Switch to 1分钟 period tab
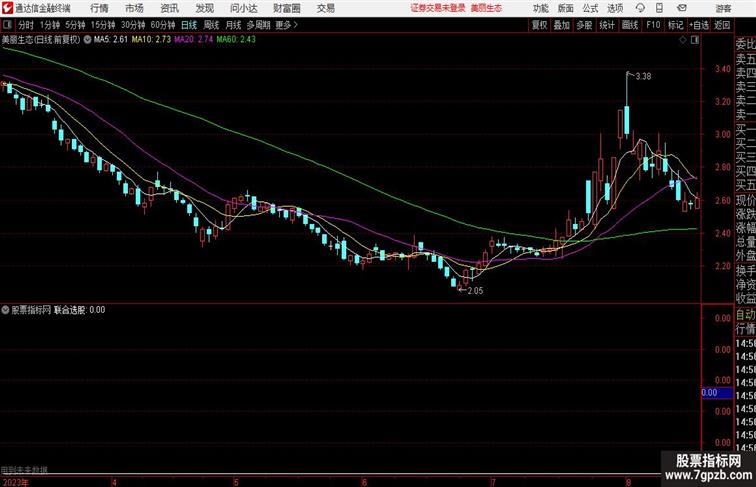Screen dimensions: 756x487 (x=50, y=25)
